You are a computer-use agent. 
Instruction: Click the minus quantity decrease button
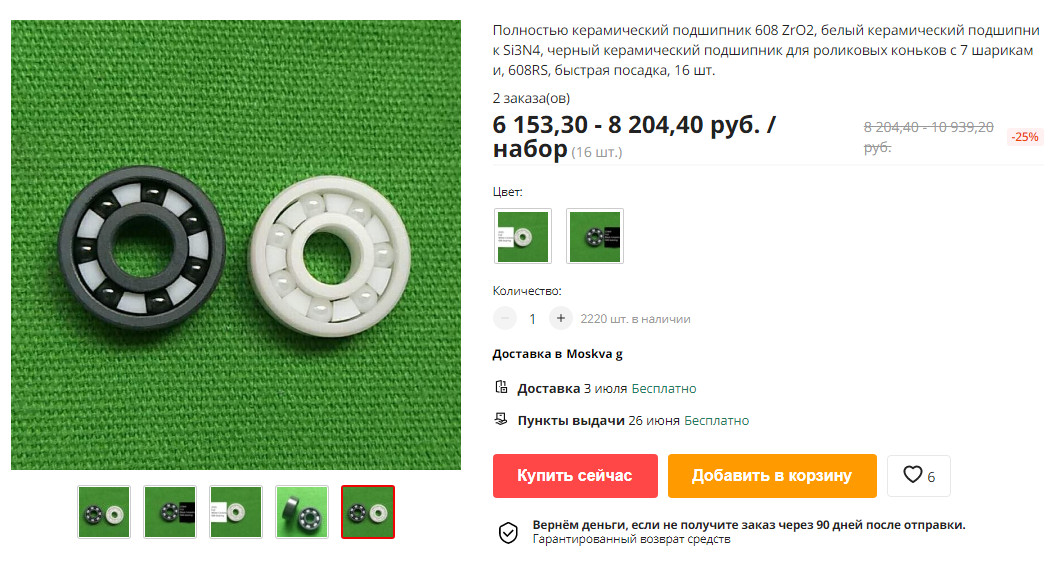(504, 318)
